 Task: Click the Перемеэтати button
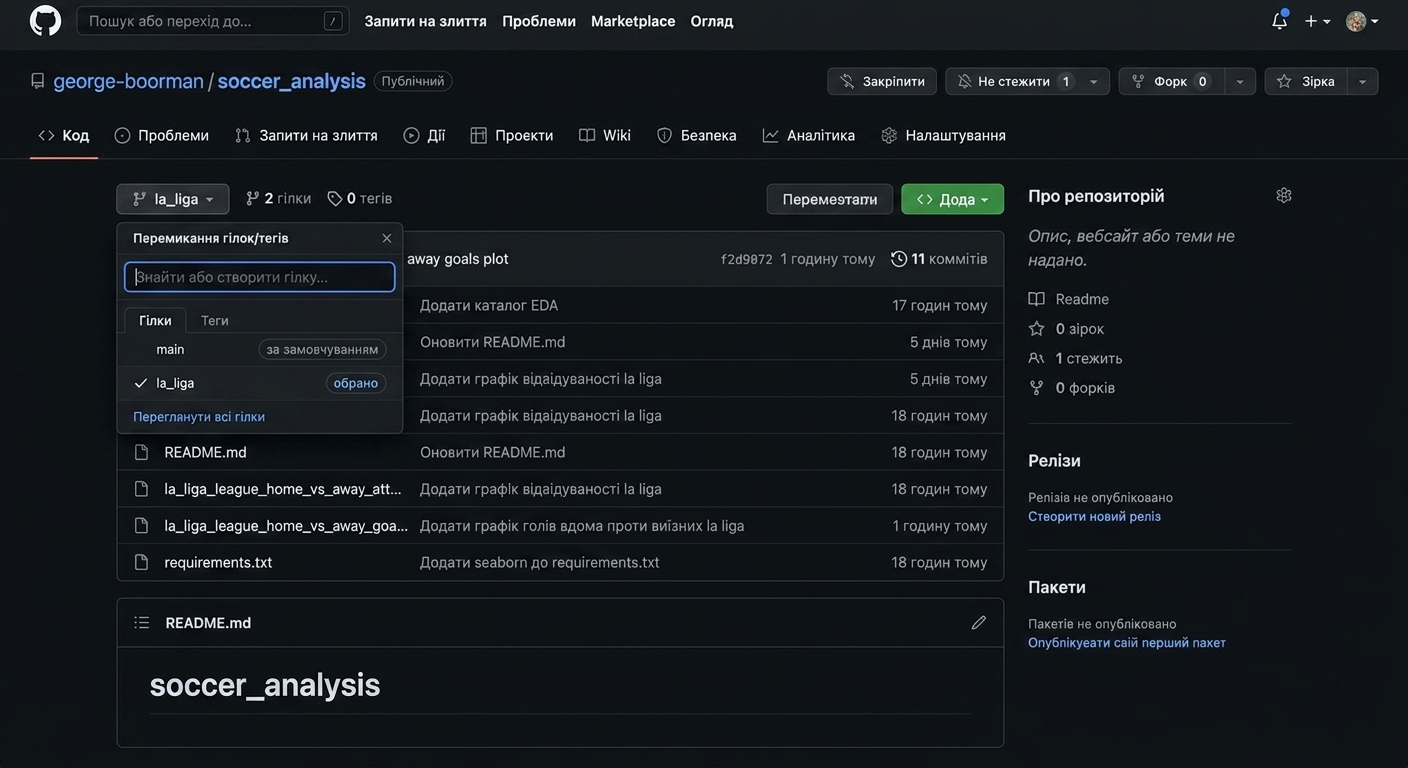pos(830,199)
